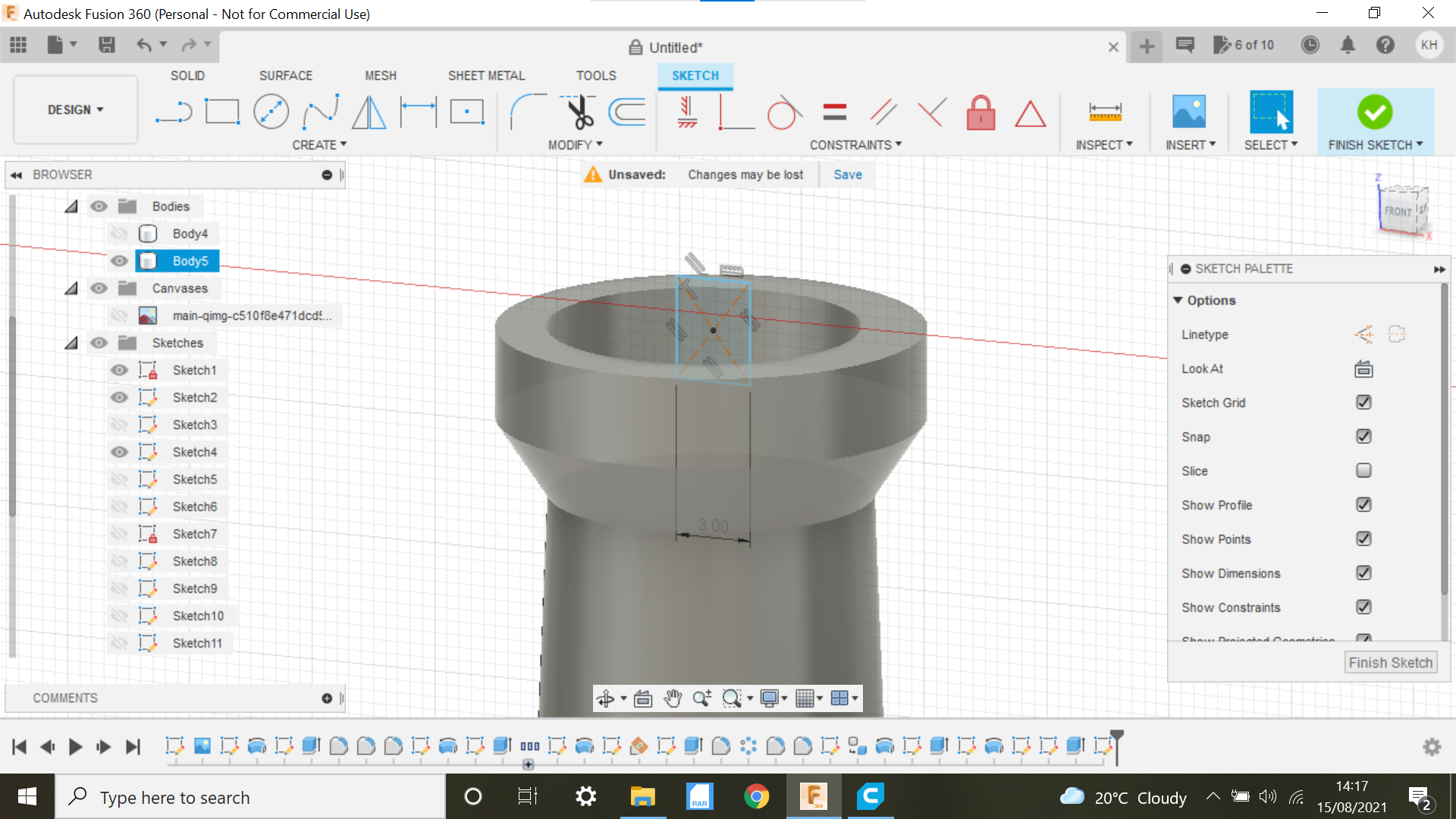Apply the Fix/Unfix lock constraint
Image resolution: width=1456 pixels, height=819 pixels.
pyautogui.click(x=981, y=112)
